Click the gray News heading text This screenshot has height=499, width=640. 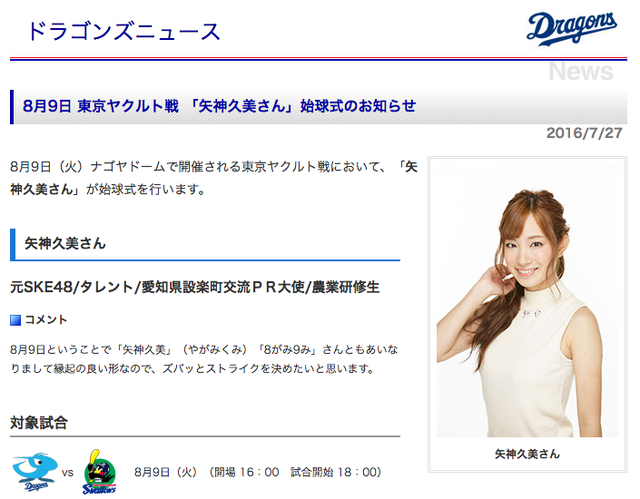[x=581, y=72]
